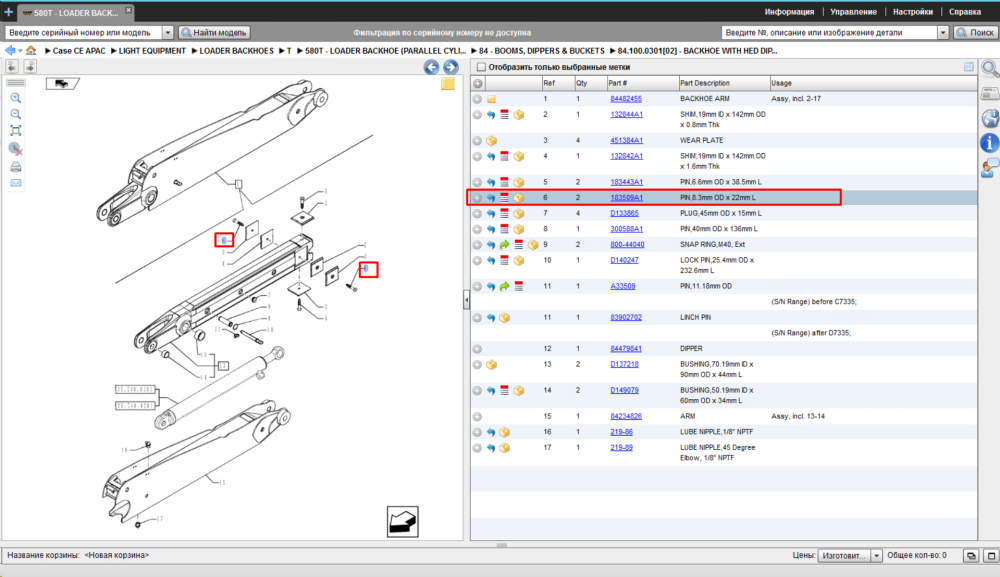Toggle 'Отобразить только выбранные метки' checkbox
Screen dimensions: 1000x577
click(x=482, y=67)
